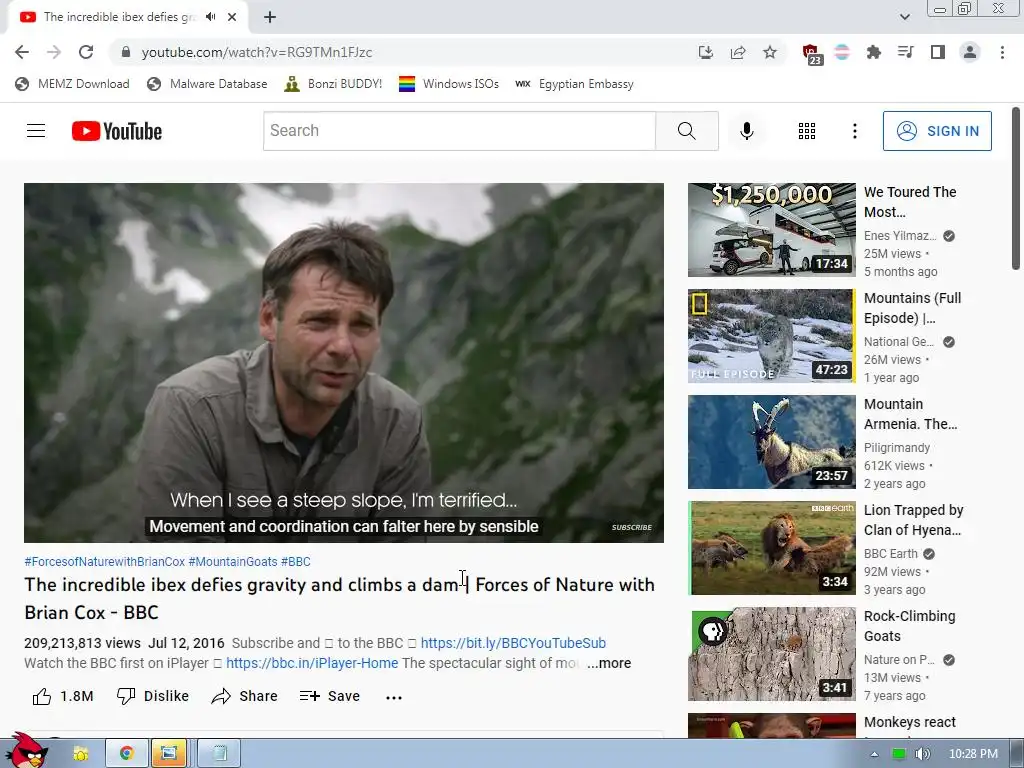
Task: Mute the tab via speaker icon
Action: (x=210, y=17)
